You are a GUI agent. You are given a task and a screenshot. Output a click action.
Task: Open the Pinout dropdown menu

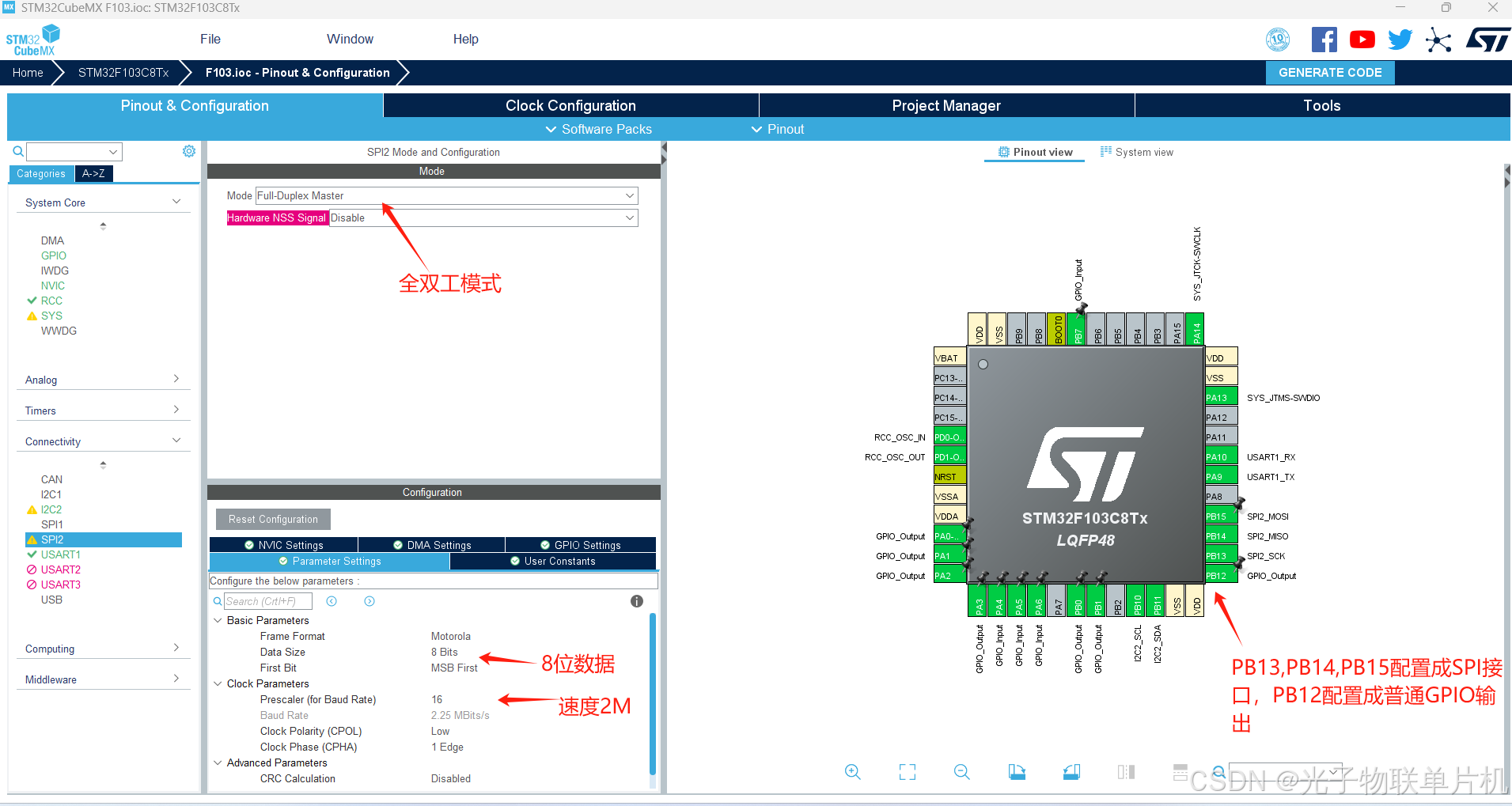tap(778, 129)
